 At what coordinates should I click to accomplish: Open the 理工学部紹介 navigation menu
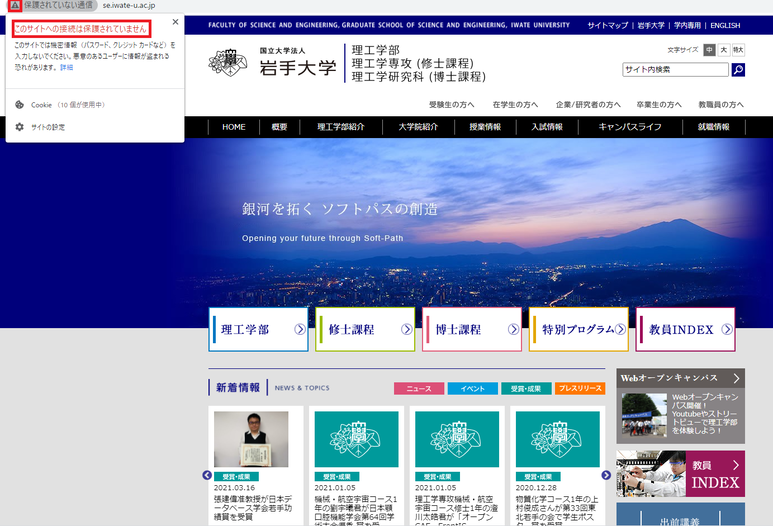(x=341, y=127)
